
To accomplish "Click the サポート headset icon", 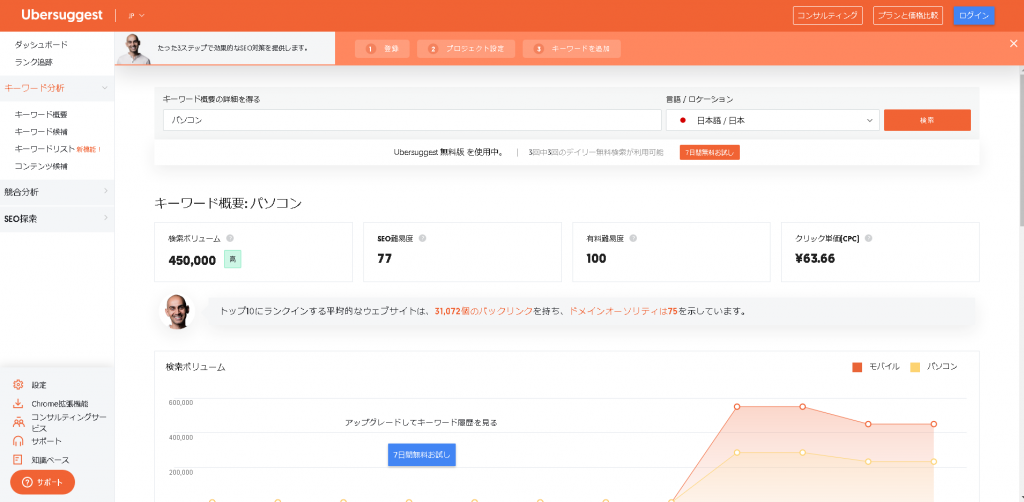I will point(18,441).
